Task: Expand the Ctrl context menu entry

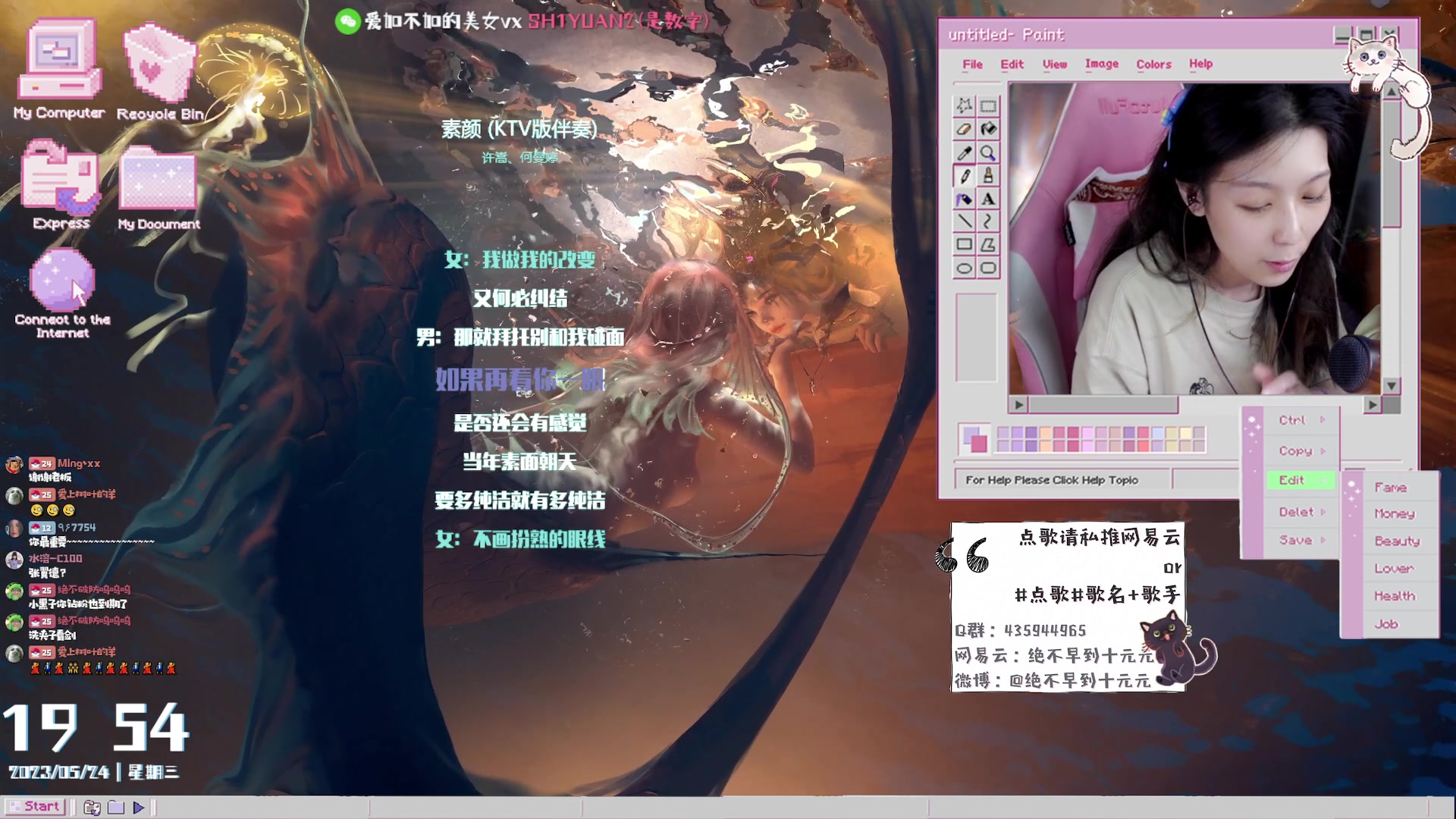Action: [x=1301, y=420]
